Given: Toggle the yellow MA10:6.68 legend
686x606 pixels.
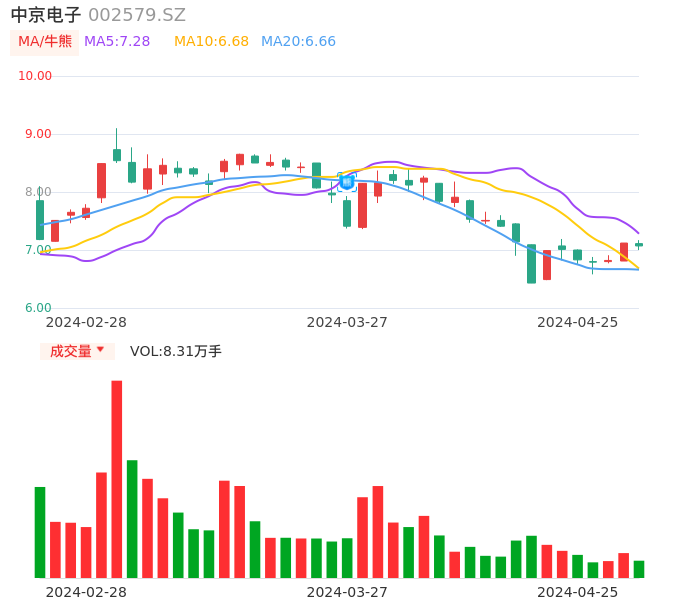Looking at the screenshot, I should [x=211, y=42].
